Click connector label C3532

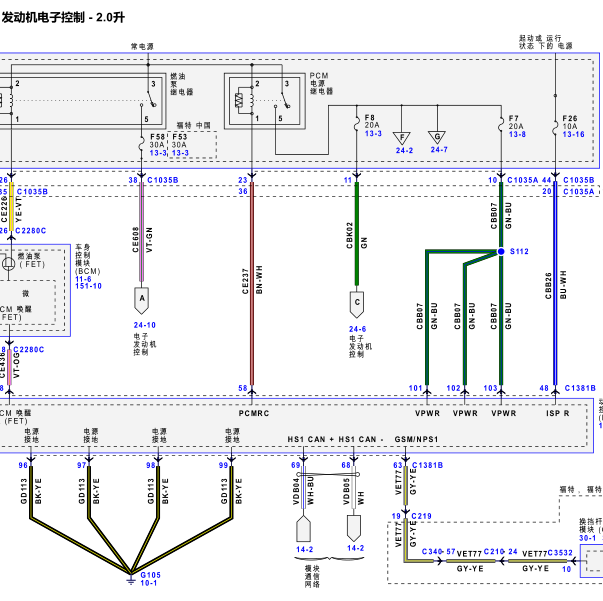pos(560,553)
